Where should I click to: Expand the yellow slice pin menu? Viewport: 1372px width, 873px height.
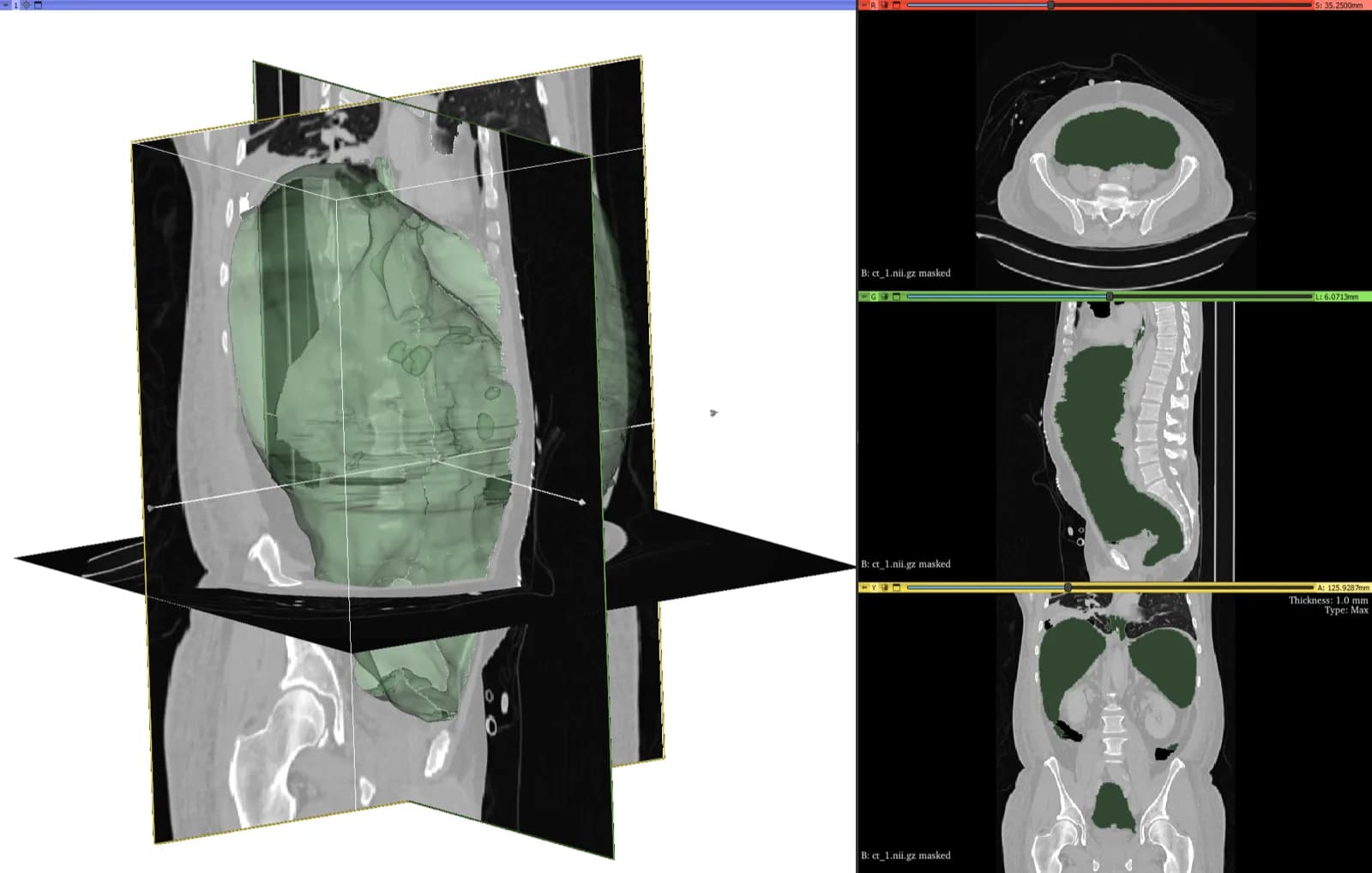coord(864,587)
